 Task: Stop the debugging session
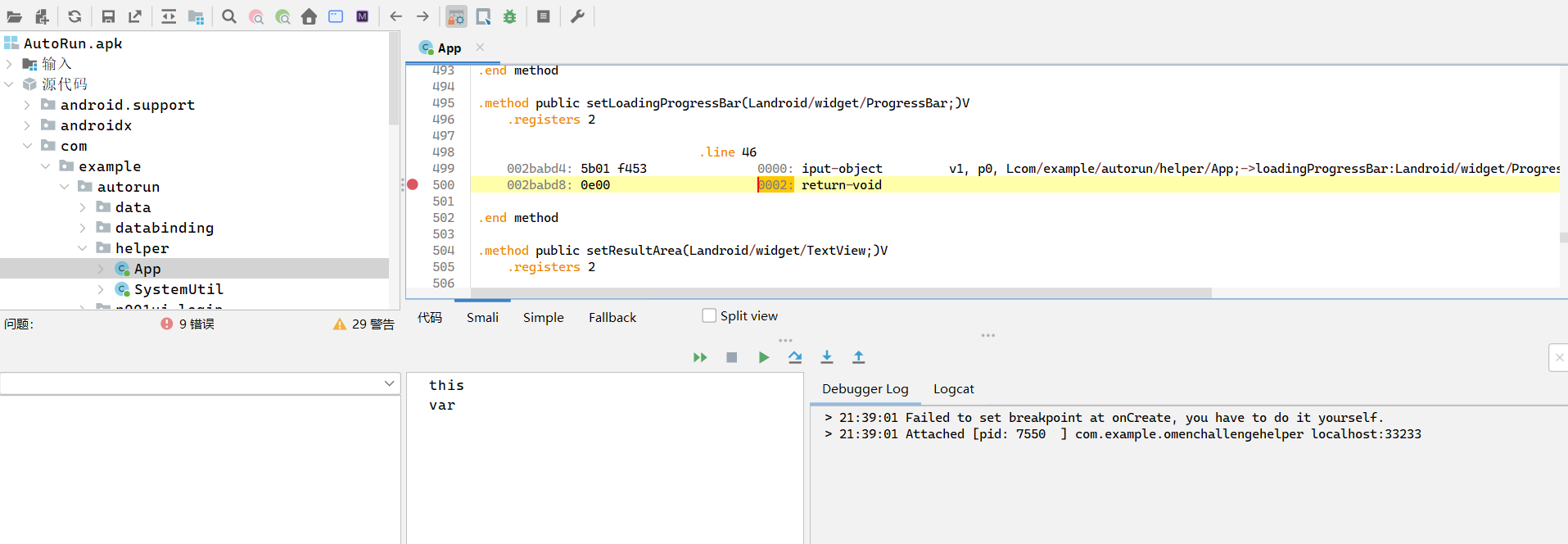[x=732, y=357]
